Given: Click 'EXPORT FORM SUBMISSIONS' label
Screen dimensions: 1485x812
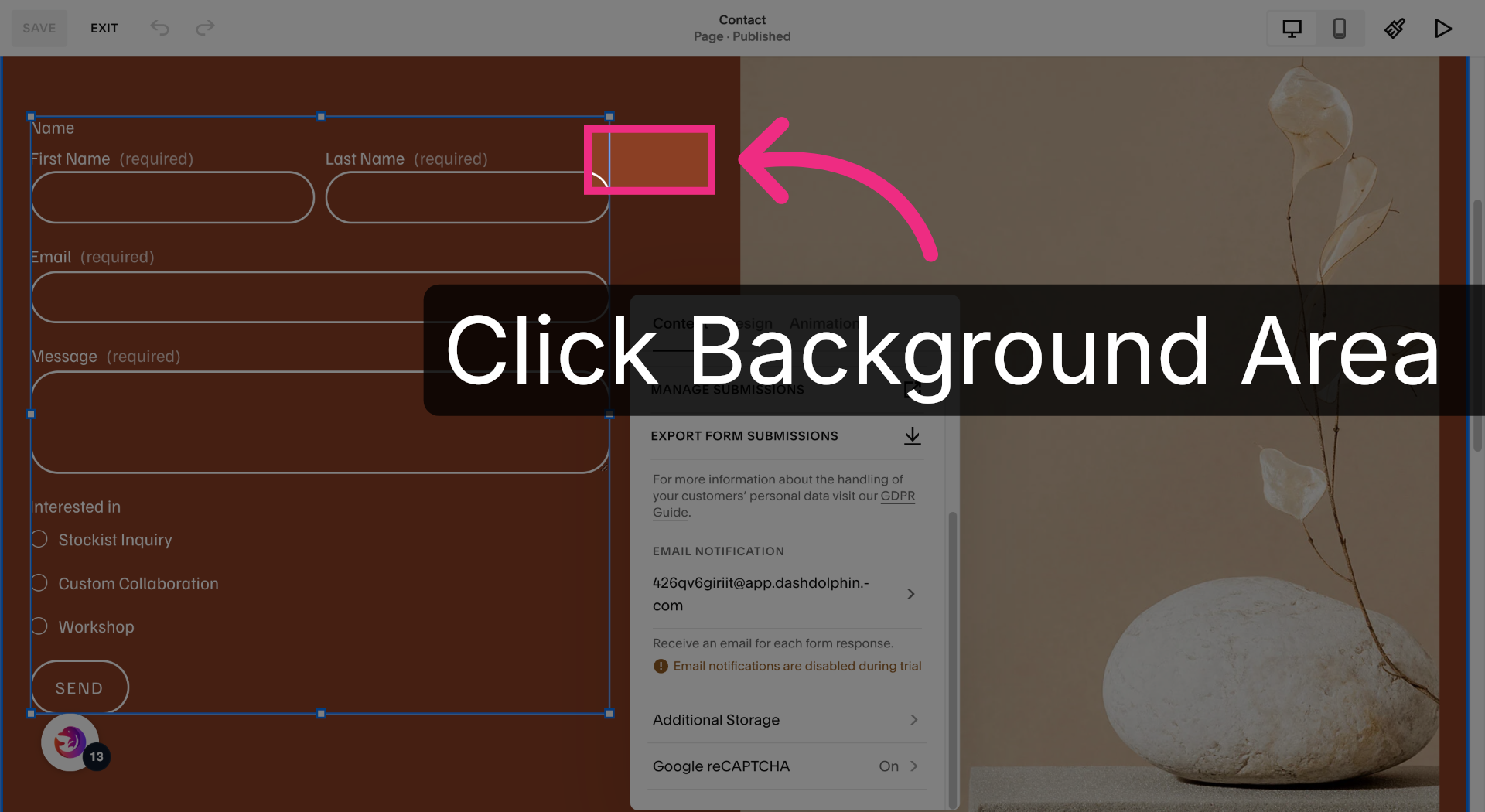Looking at the screenshot, I should 744,436.
